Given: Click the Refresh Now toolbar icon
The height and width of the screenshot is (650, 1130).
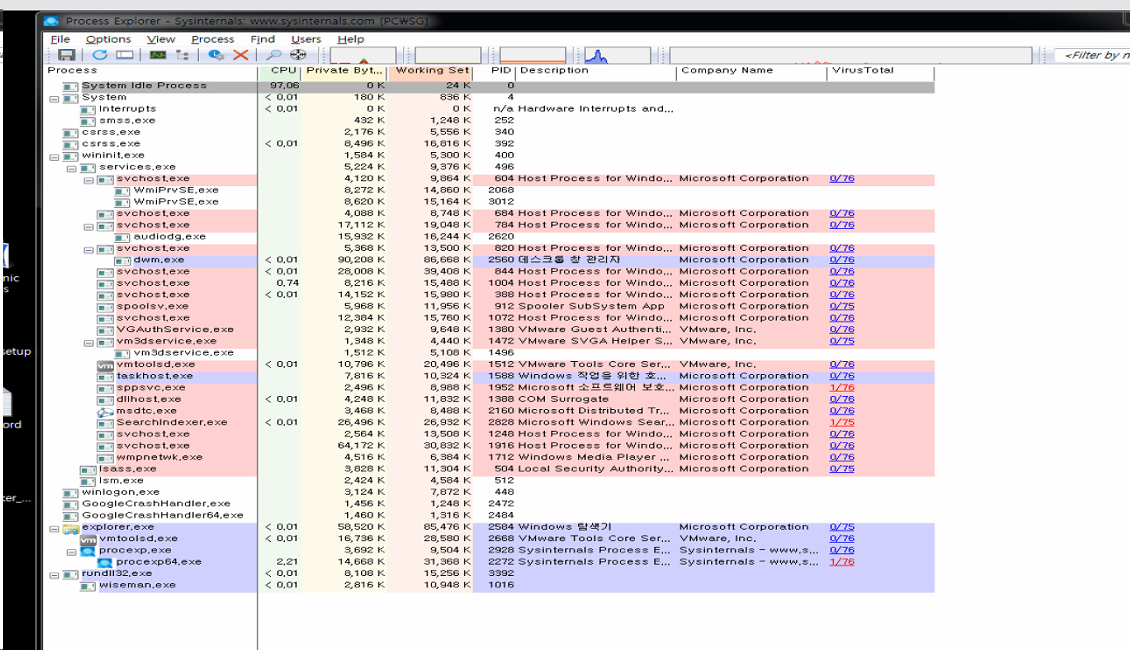Looking at the screenshot, I should [x=99, y=55].
